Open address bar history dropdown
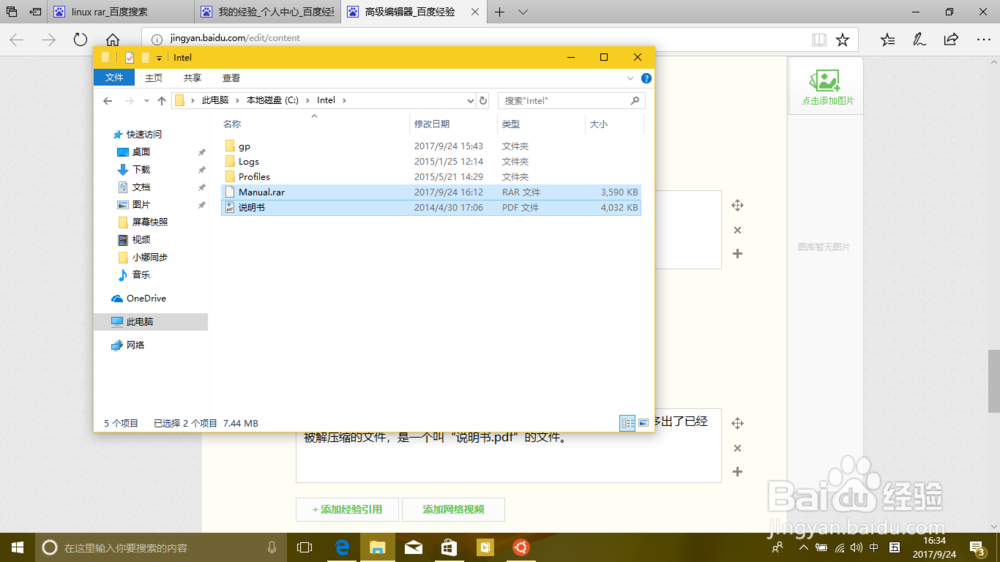The image size is (1000, 562). click(x=470, y=101)
